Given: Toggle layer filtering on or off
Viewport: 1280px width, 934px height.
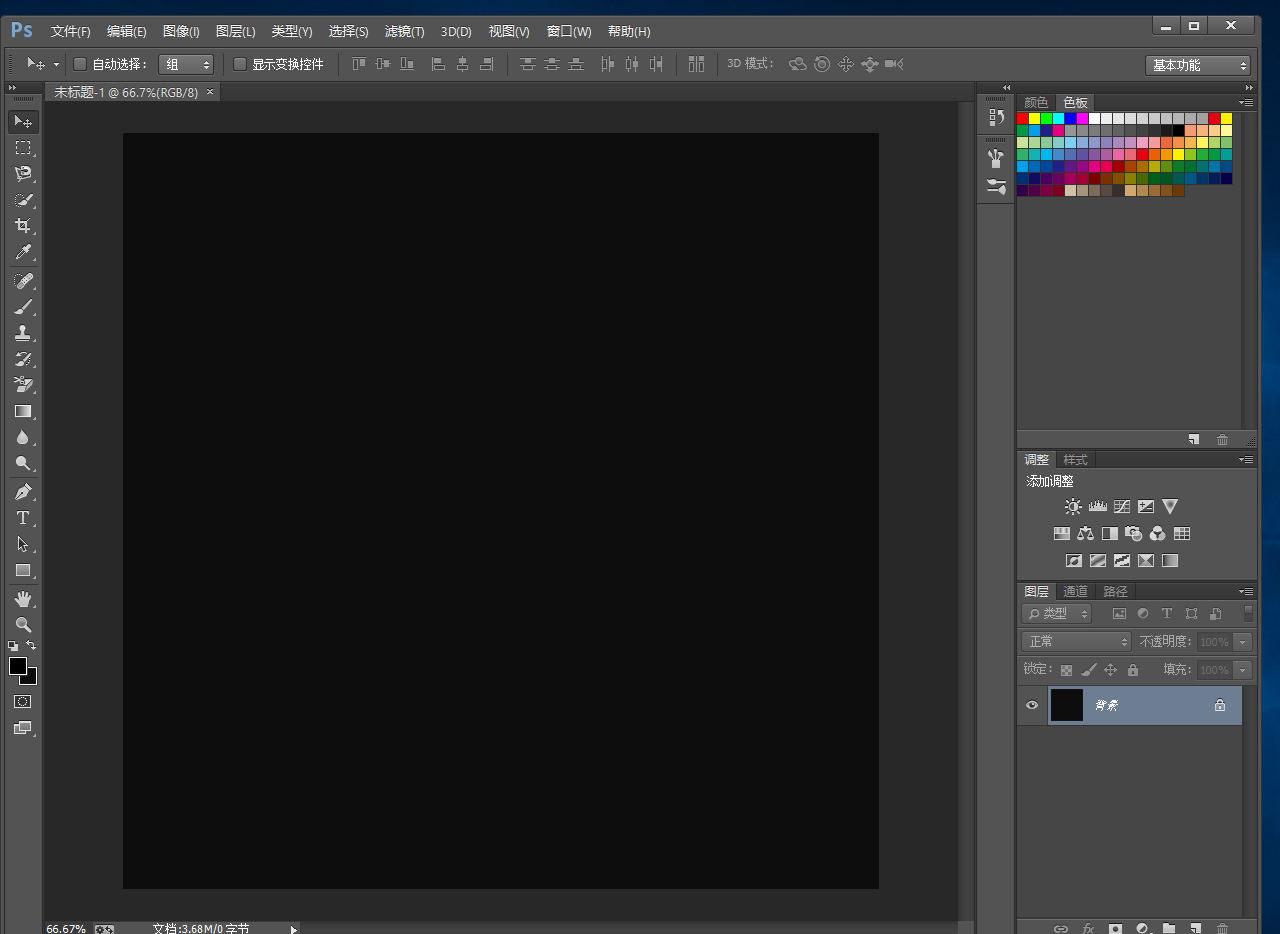Looking at the screenshot, I should click(x=1248, y=614).
